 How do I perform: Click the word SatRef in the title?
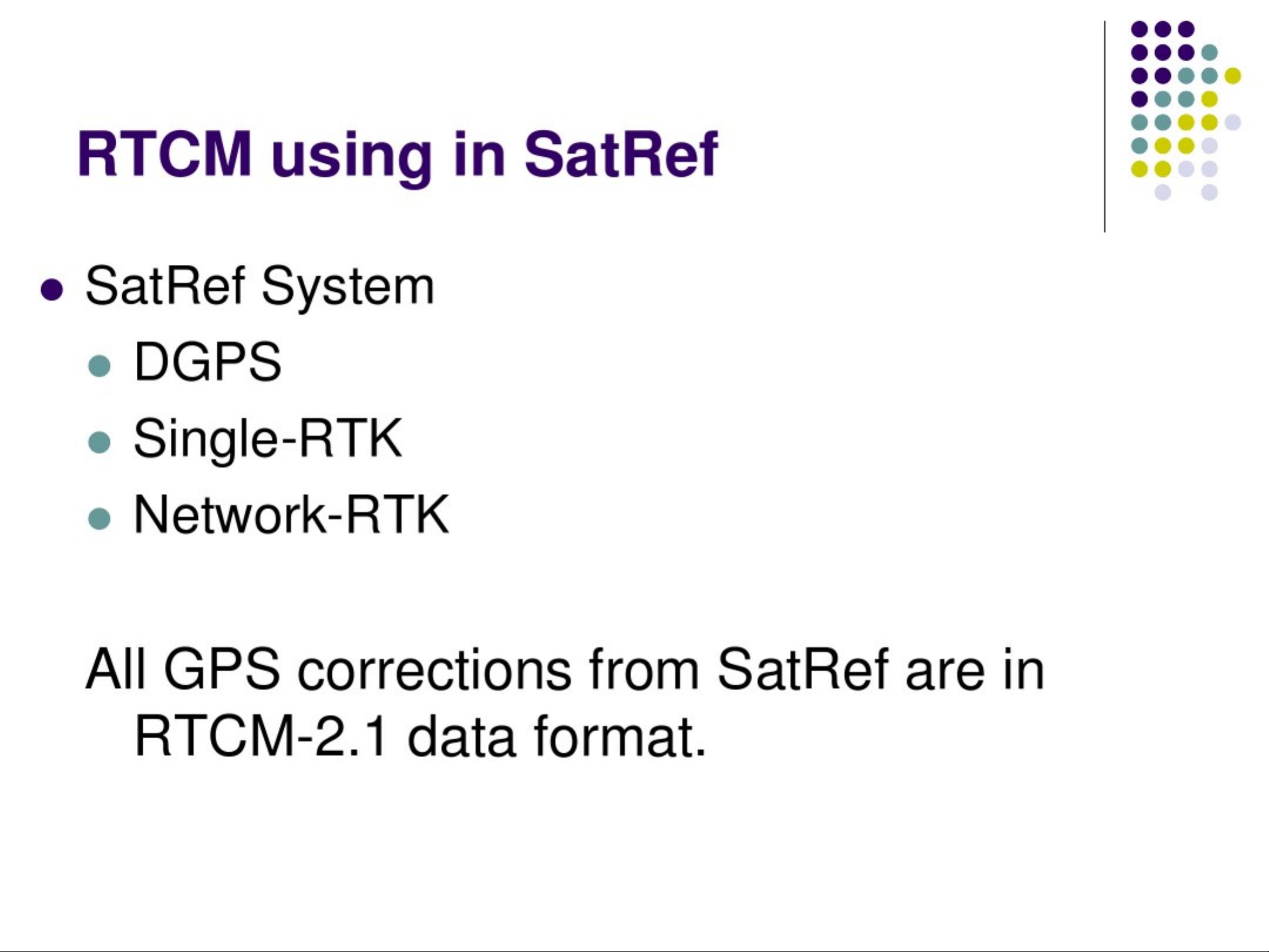pos(621,154)
